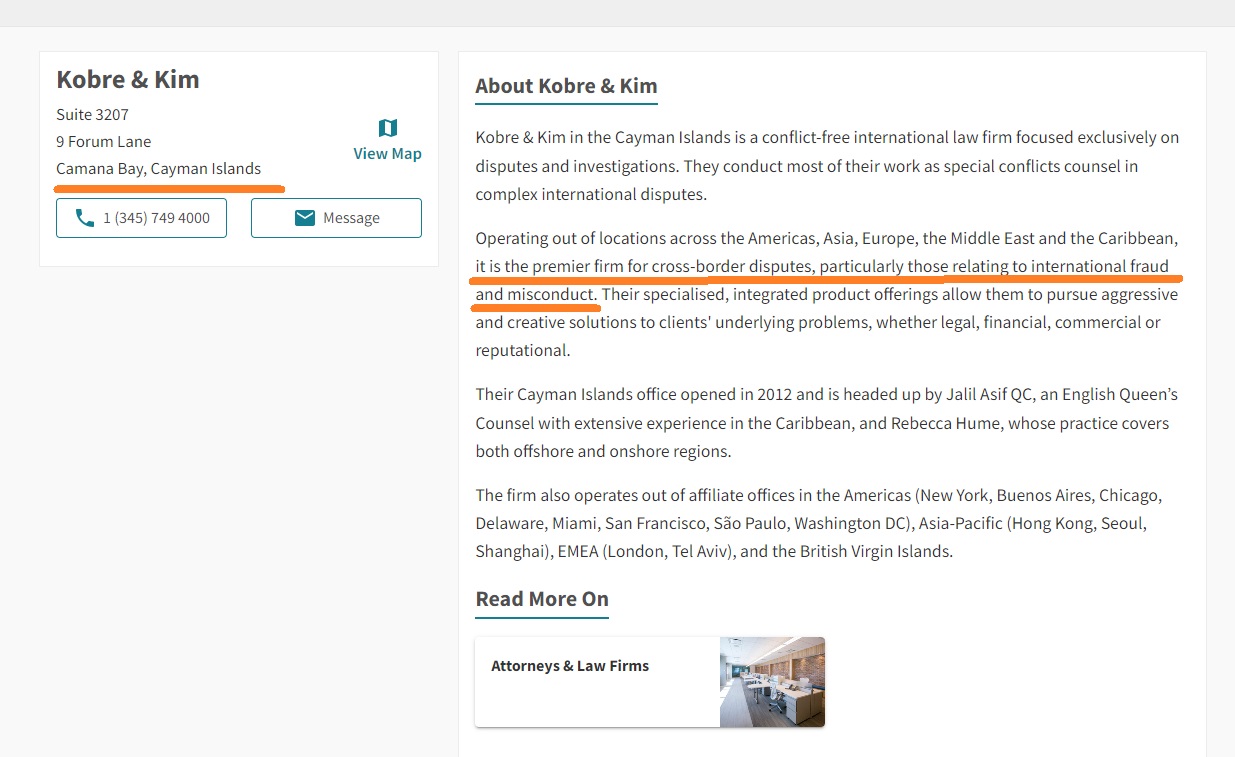Screen dimensions: 1235x757
Task: Click the Suite 3207 address line
Action: pyautogui.click(x=92, y=115)
